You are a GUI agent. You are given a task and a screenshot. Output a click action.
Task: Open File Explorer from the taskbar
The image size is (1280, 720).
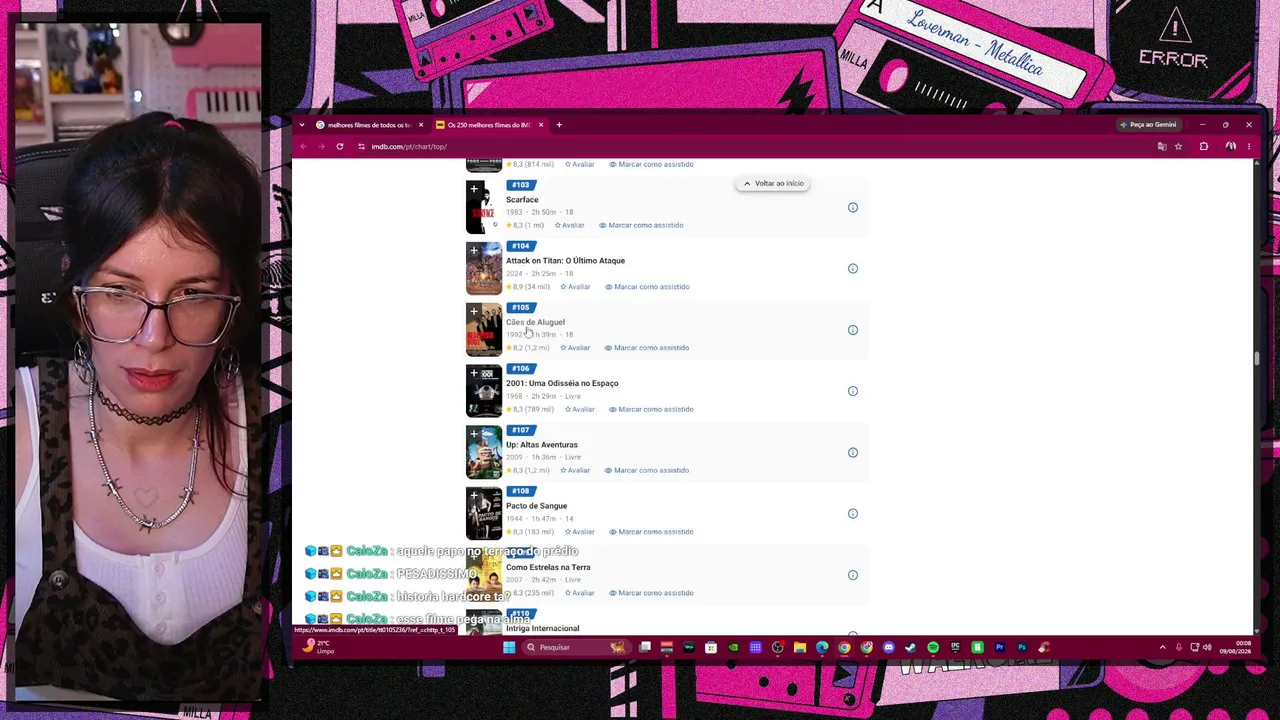(800, 648)
